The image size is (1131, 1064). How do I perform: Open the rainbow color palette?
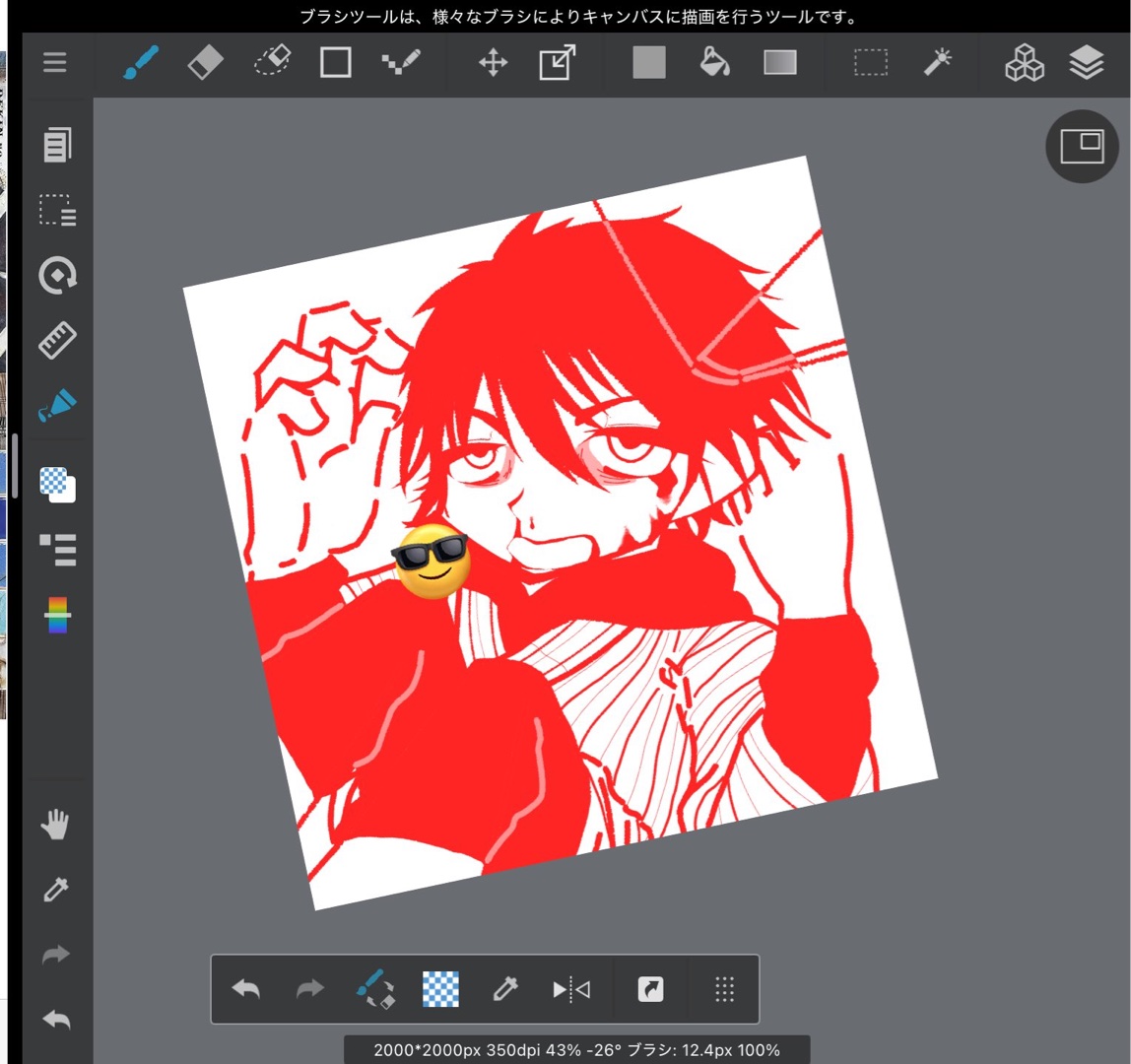tap(57, 615)
